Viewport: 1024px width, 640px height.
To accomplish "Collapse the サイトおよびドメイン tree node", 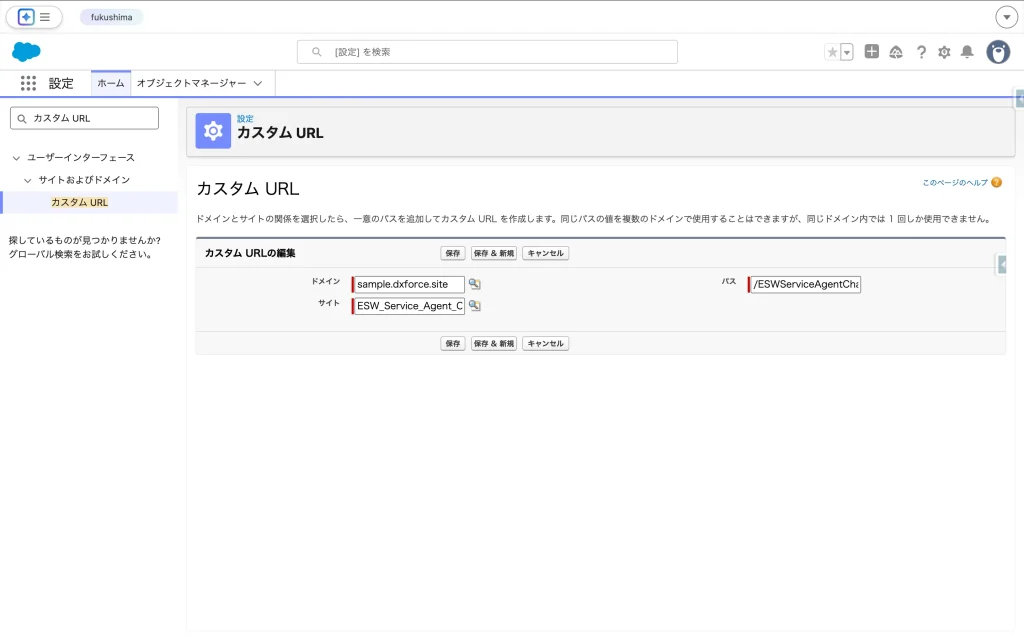I will pyautogui.click(x=27, y=180).
